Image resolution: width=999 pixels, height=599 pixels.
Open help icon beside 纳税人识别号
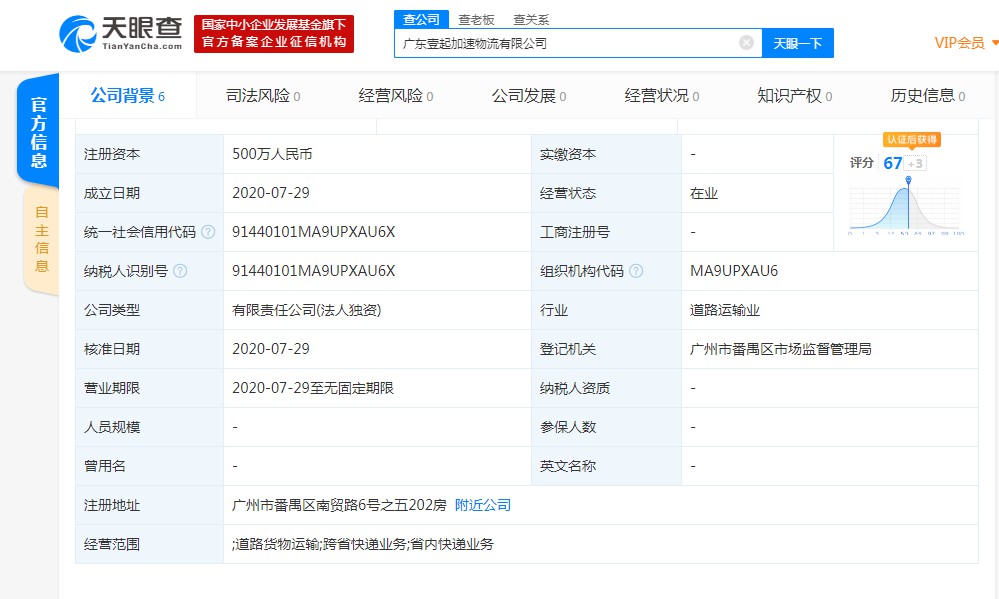click(x=180, y=271)
